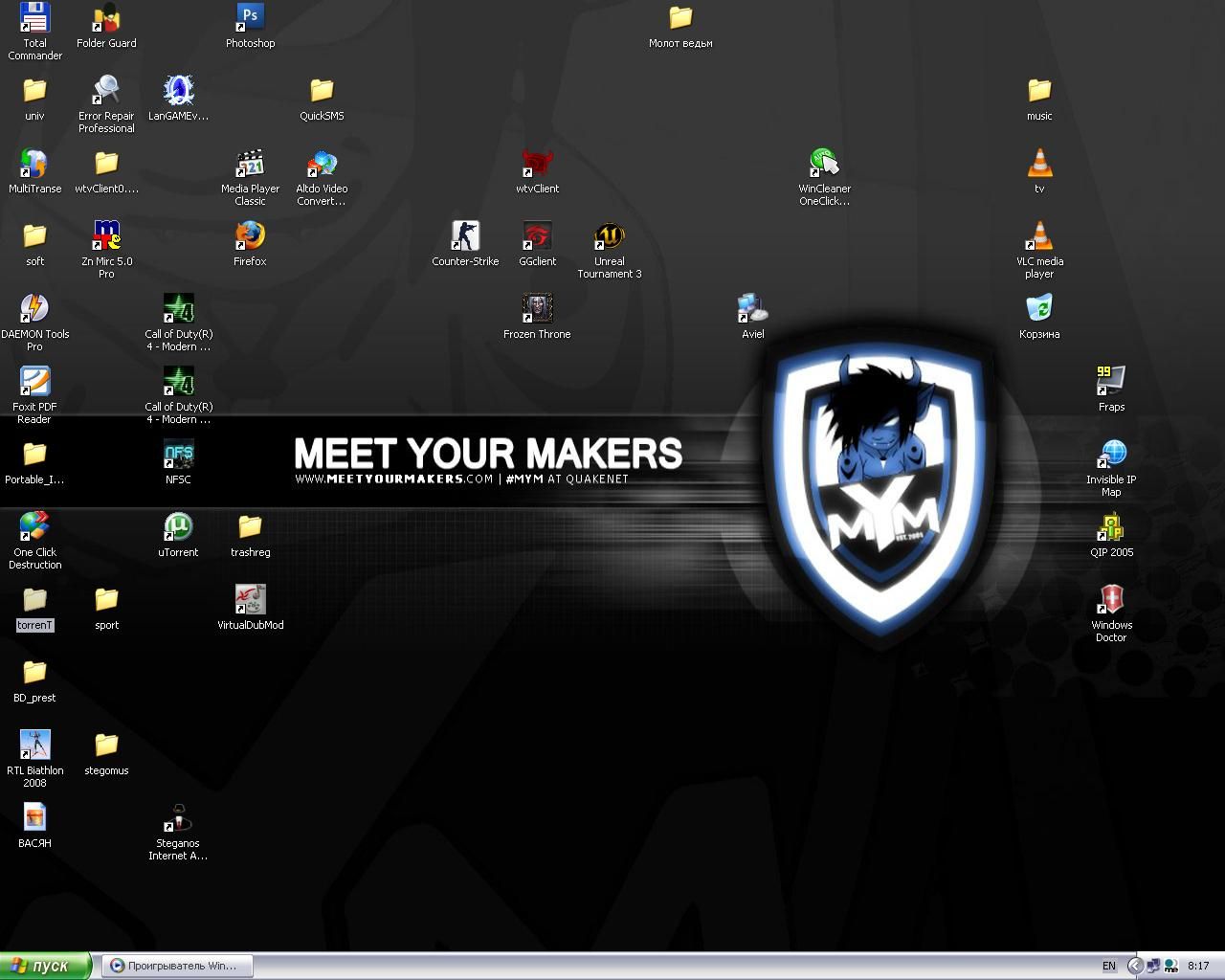Image resolution: width=1225 pixels, height=980 pixels.
Task: Select the Media Player Classic icon
Action: 250,163
